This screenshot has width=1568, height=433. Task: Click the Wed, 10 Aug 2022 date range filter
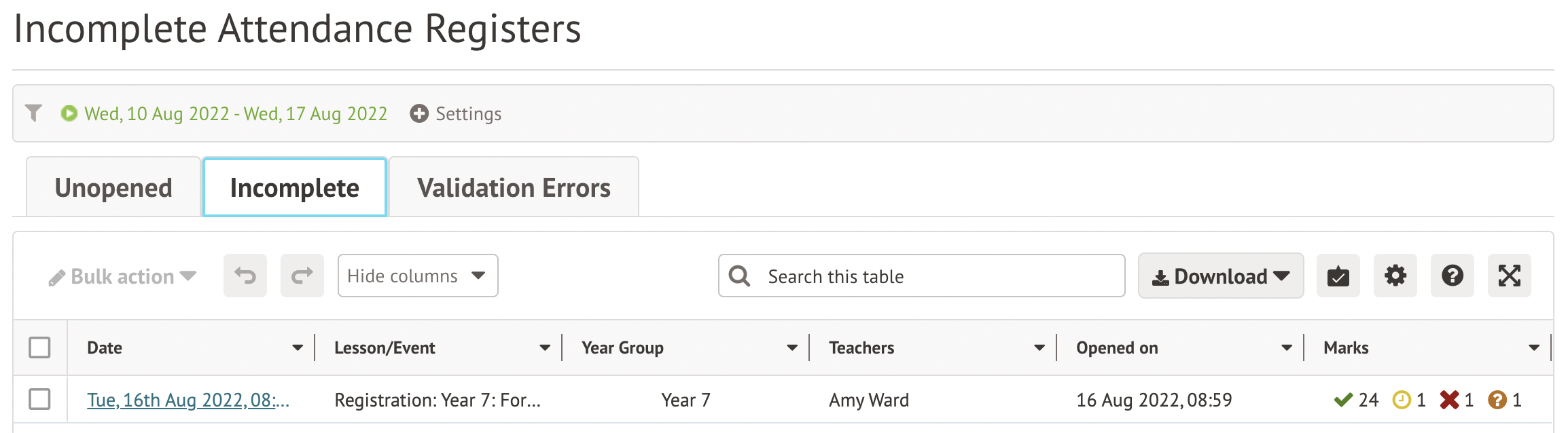235,113
